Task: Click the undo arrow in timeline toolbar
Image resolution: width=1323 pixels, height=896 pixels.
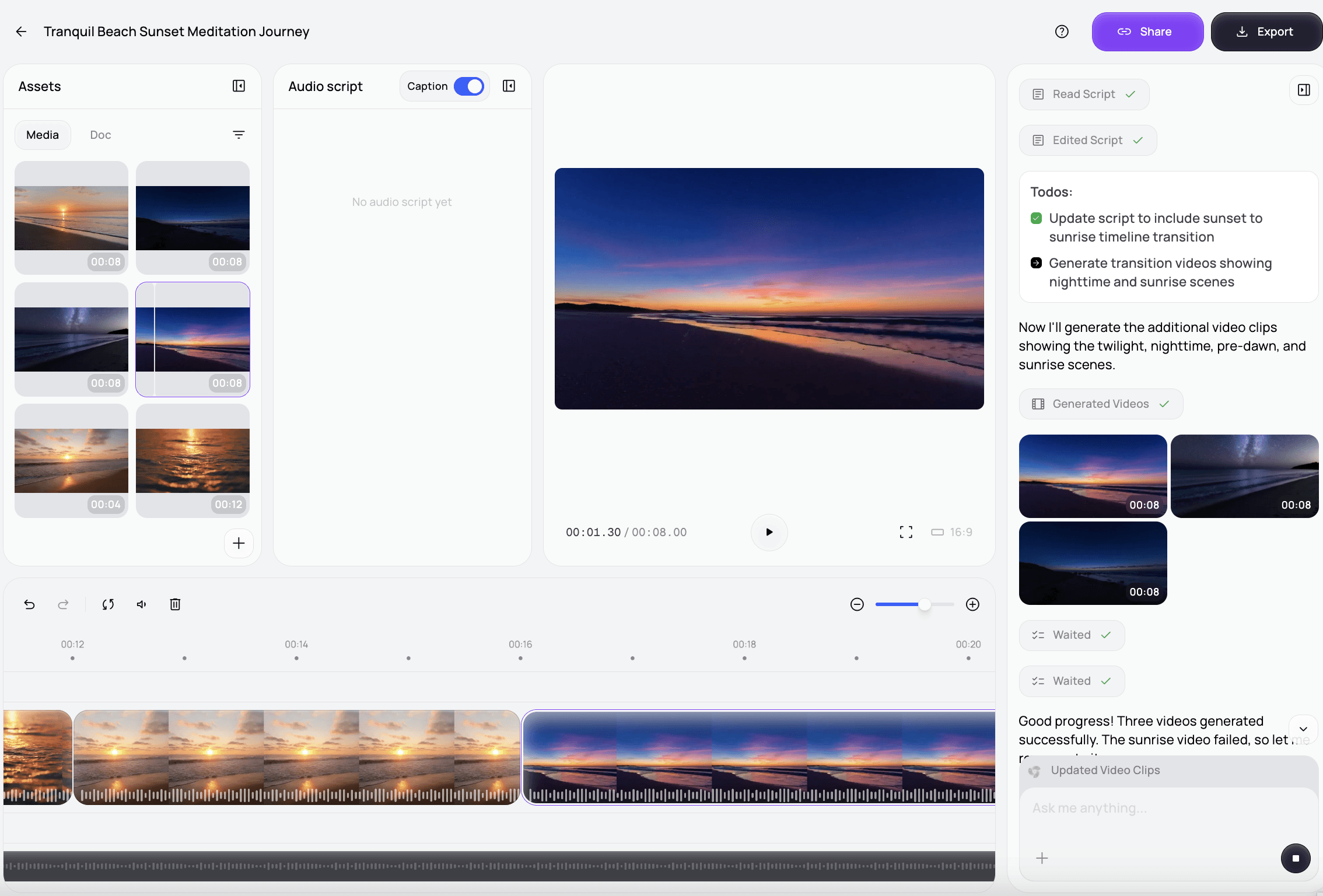Action: tap(29, 604)
